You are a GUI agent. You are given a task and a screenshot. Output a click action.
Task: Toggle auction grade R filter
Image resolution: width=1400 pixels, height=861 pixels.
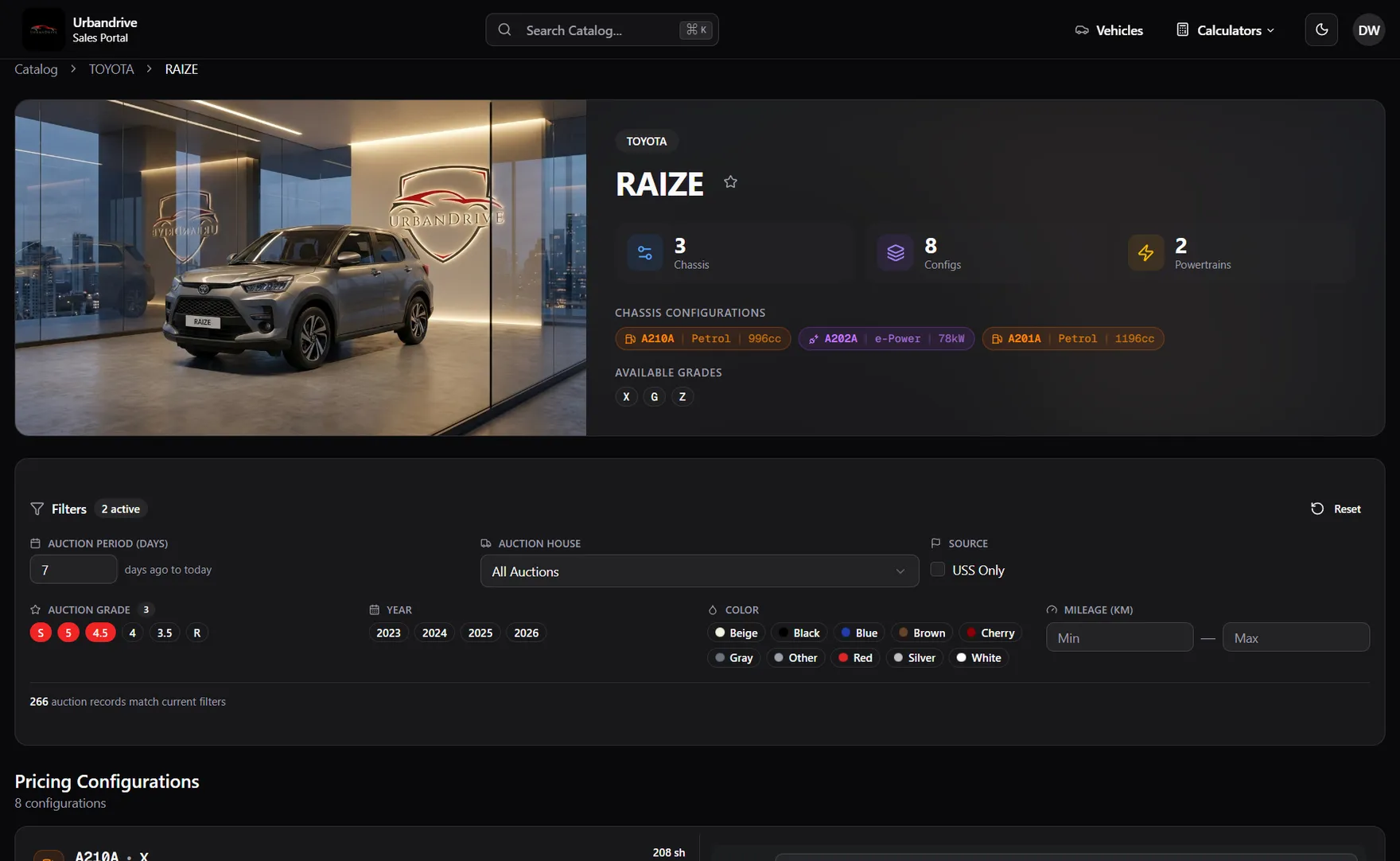pos(197,633)
